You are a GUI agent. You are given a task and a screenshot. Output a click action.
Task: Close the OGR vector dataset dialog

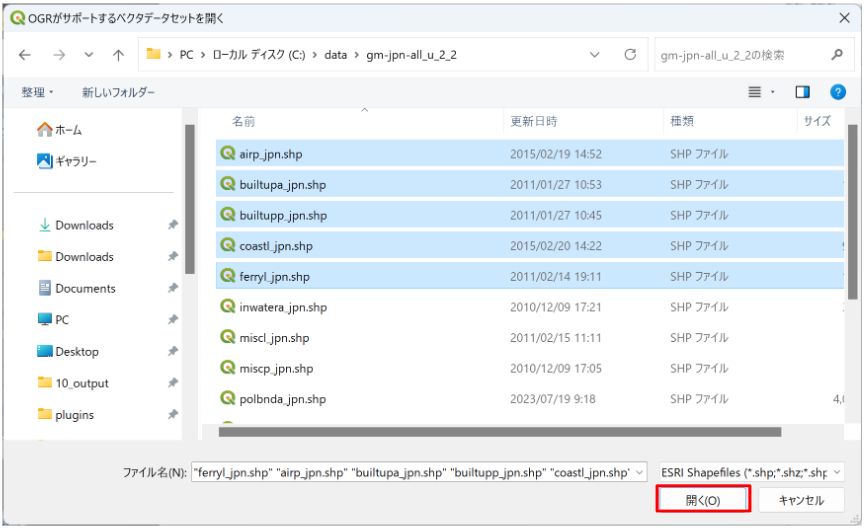pyautogui.click(x=844, y=18)
